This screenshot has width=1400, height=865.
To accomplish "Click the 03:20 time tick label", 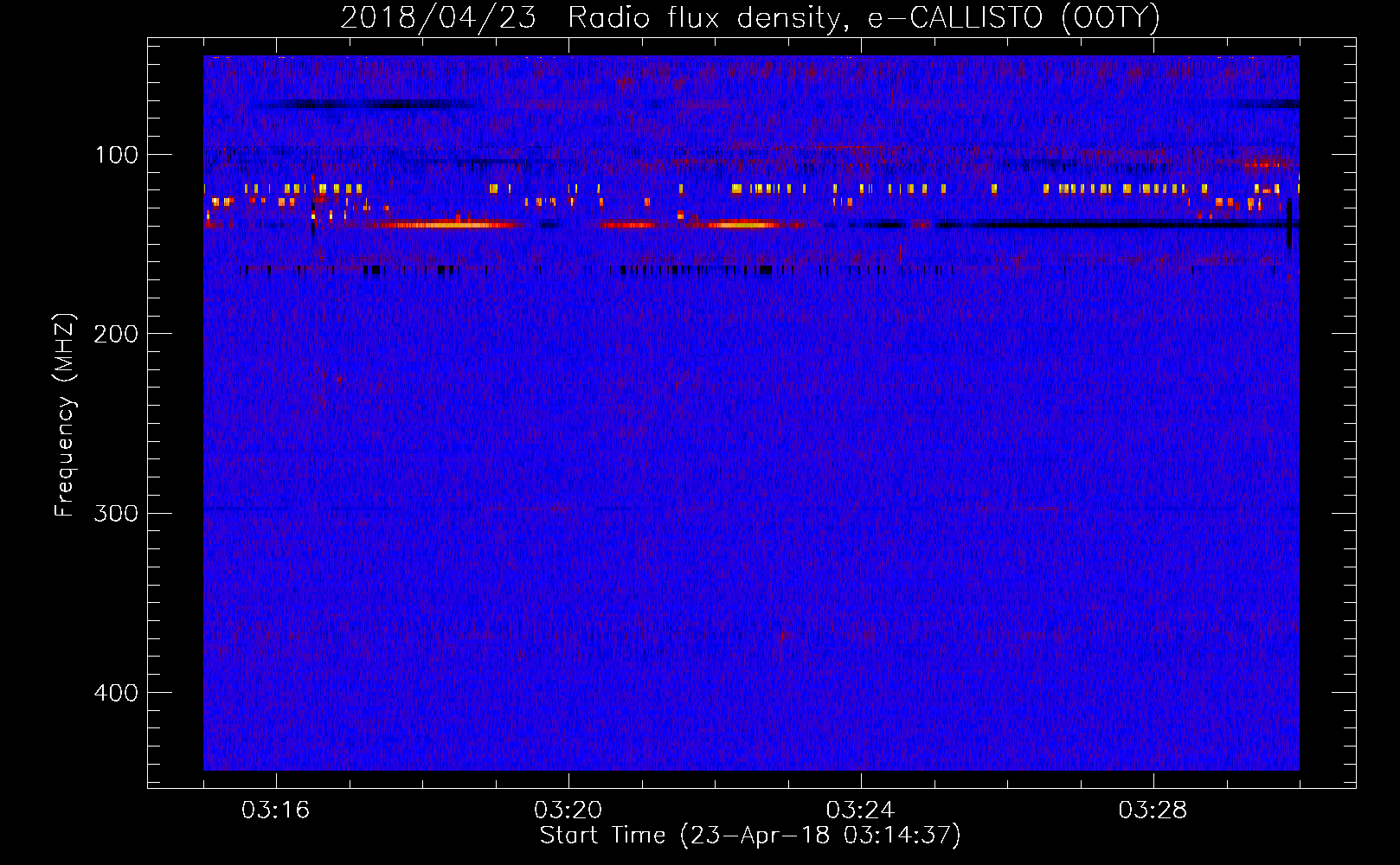I will (x=568, y=810).
